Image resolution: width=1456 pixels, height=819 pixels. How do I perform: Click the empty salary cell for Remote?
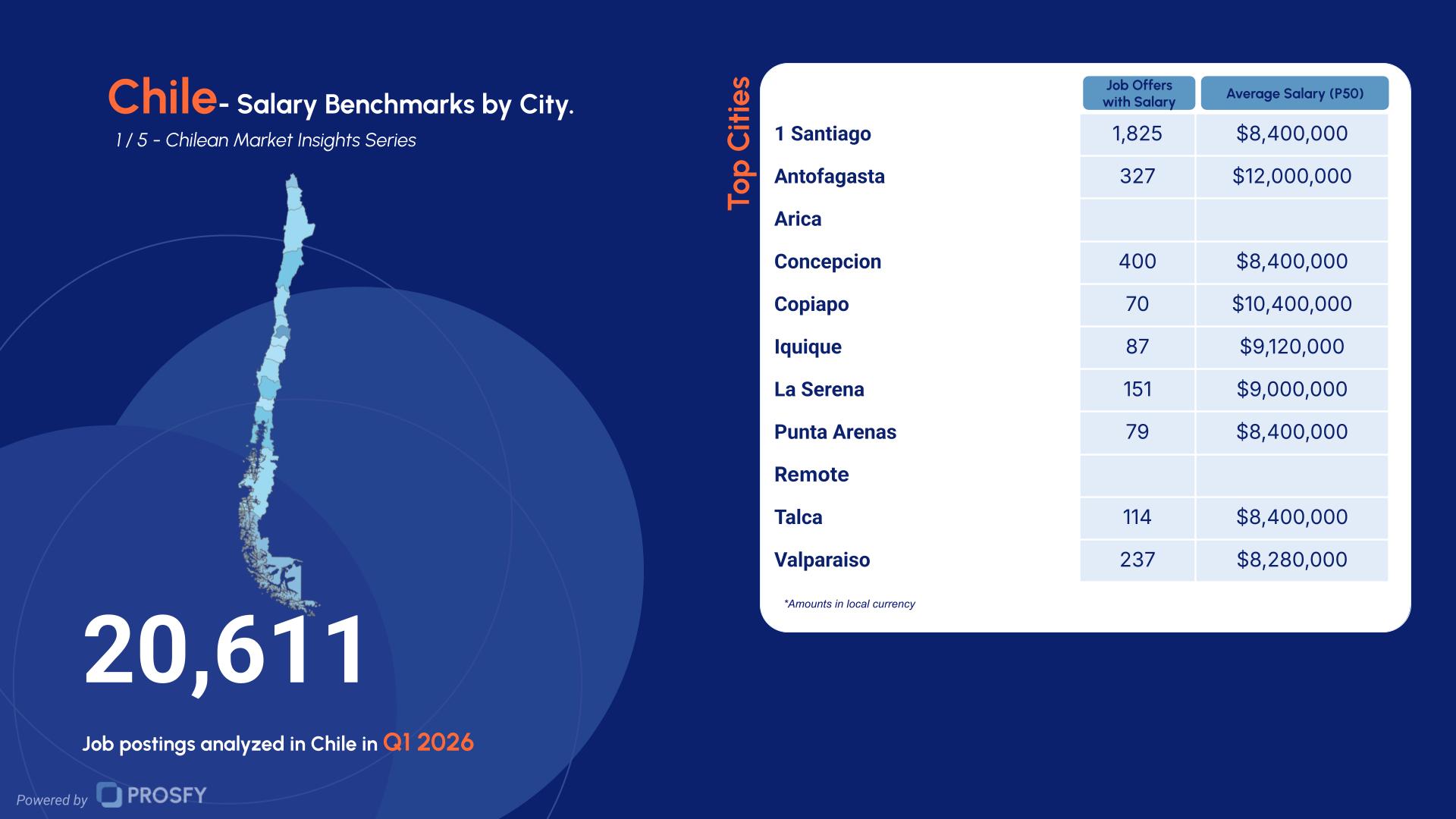(x=1292, y=475)
